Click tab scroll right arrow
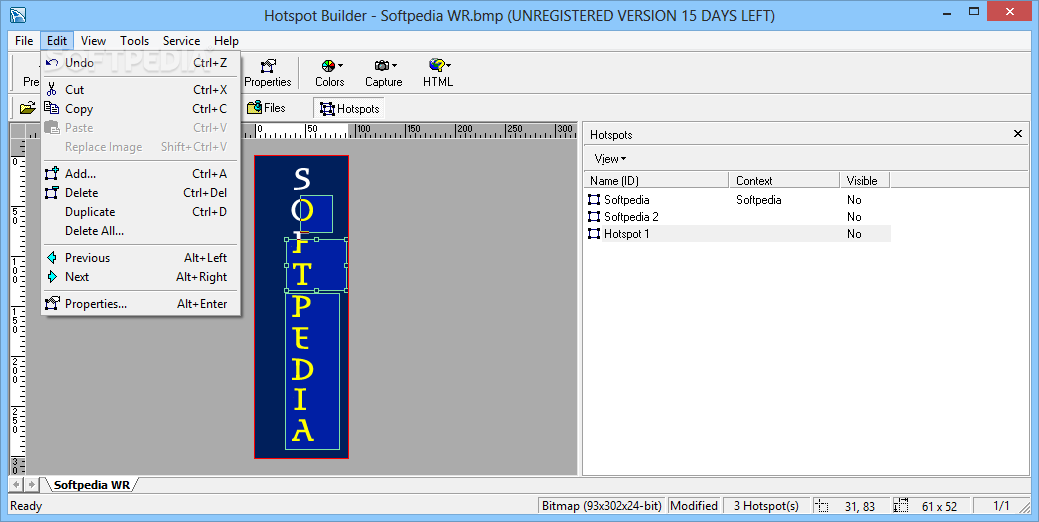This screenshot has width=1039, height=522. pos(31,485)
